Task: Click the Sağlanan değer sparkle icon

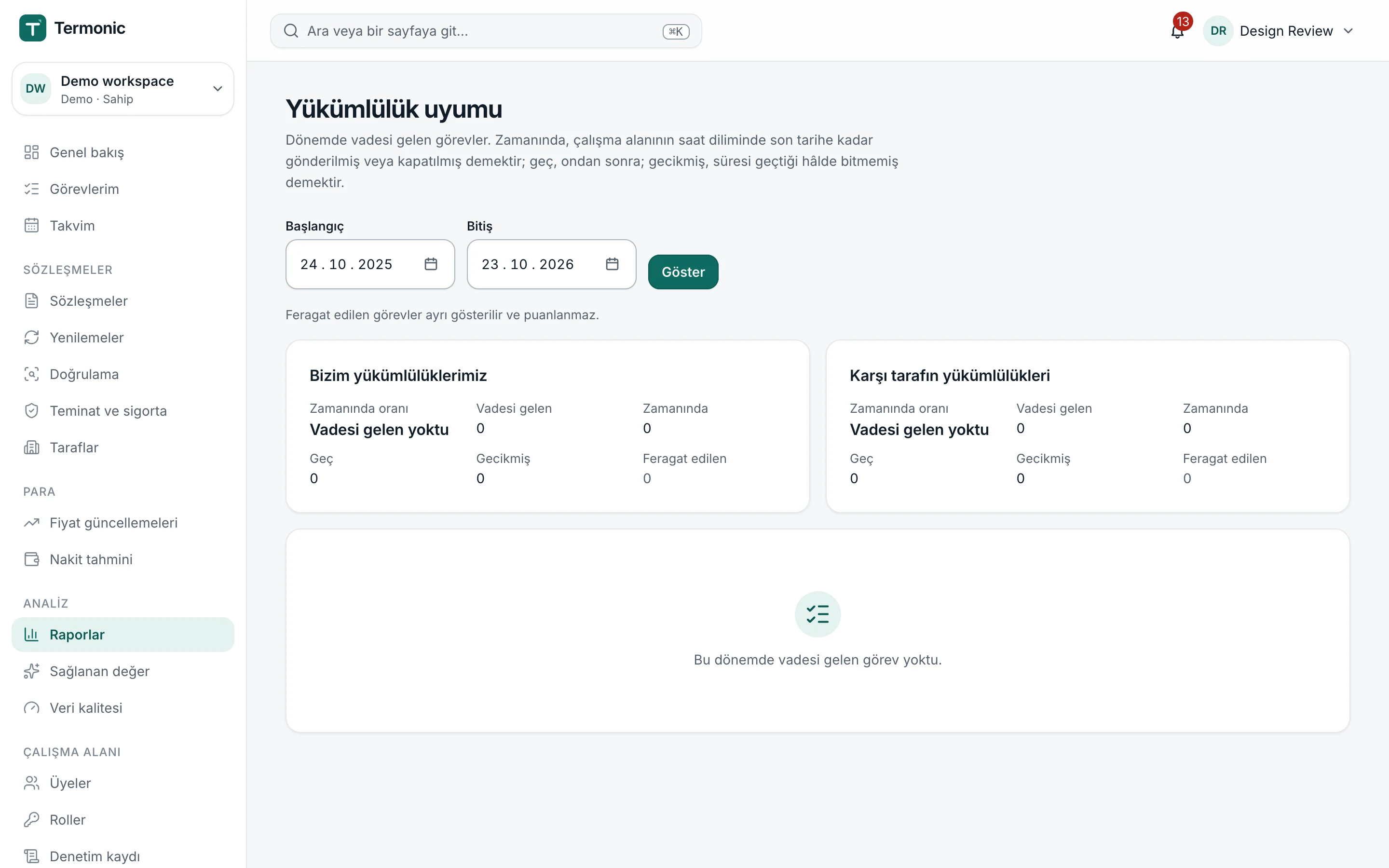Action: [31, 672]
